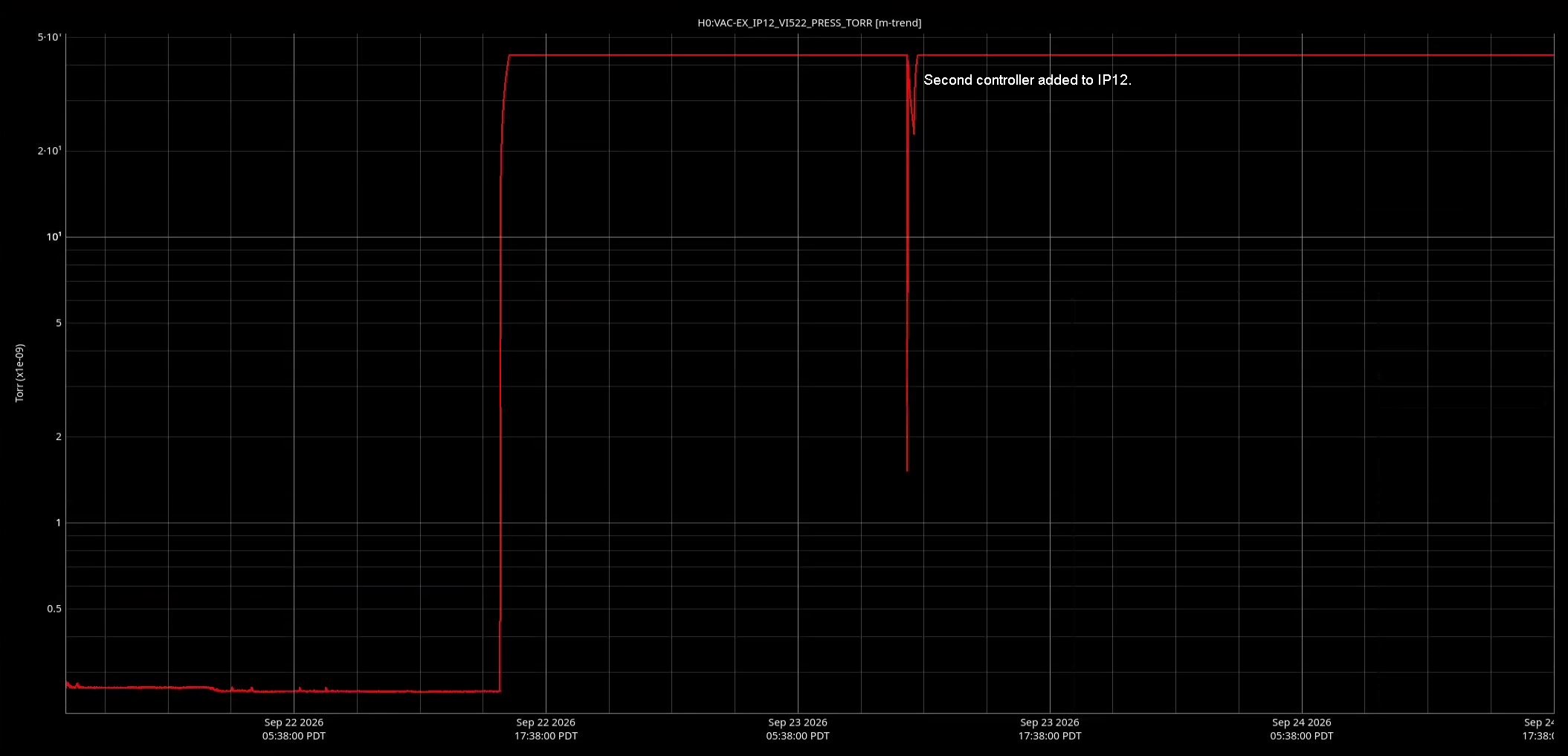The height and width of the screenshot is (756, 1568).
Task: Click the 0.5 Y-axis tick label
Action: coord(54,609)
